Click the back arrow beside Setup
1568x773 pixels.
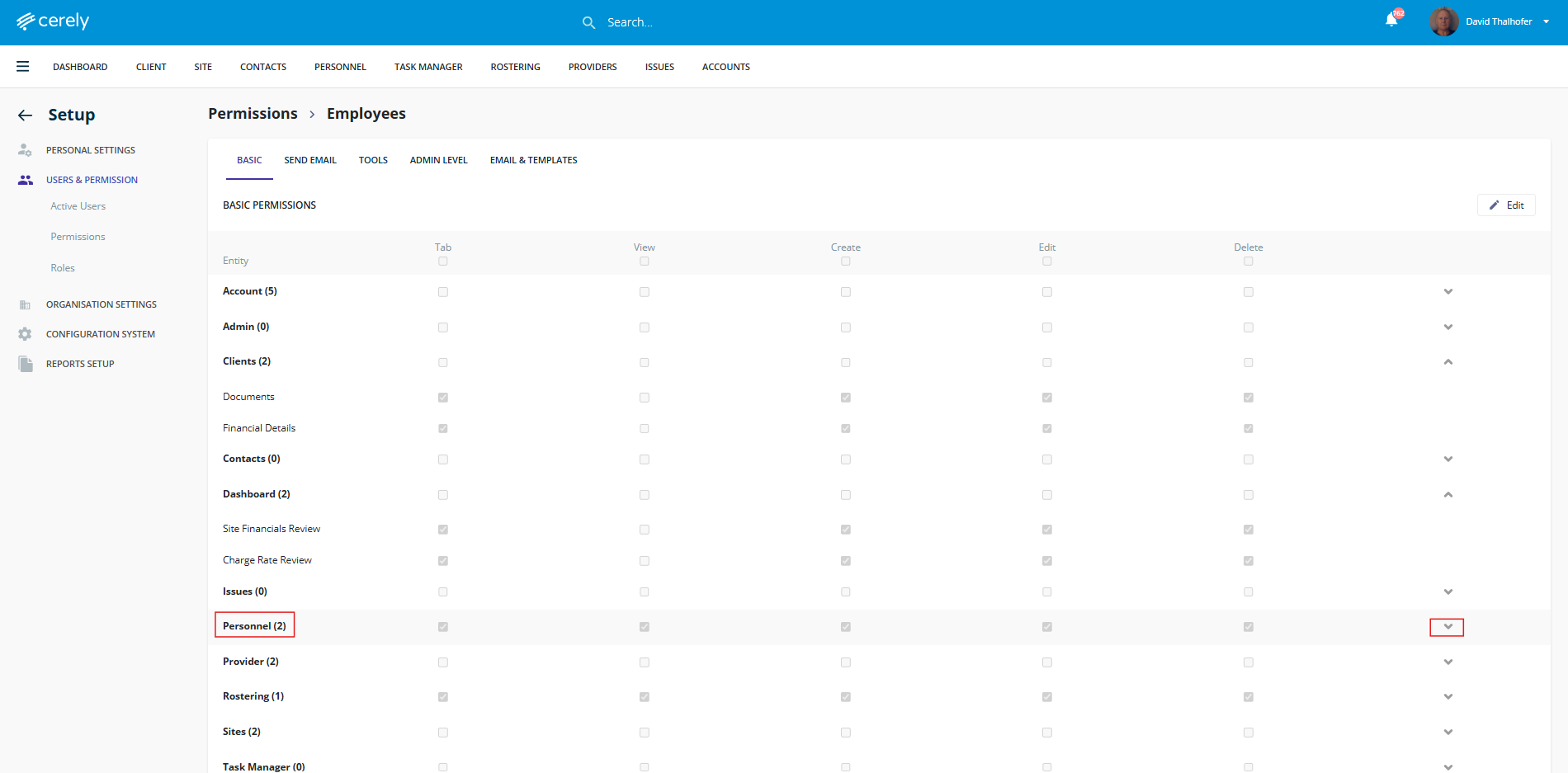click(x=26, y=115)
